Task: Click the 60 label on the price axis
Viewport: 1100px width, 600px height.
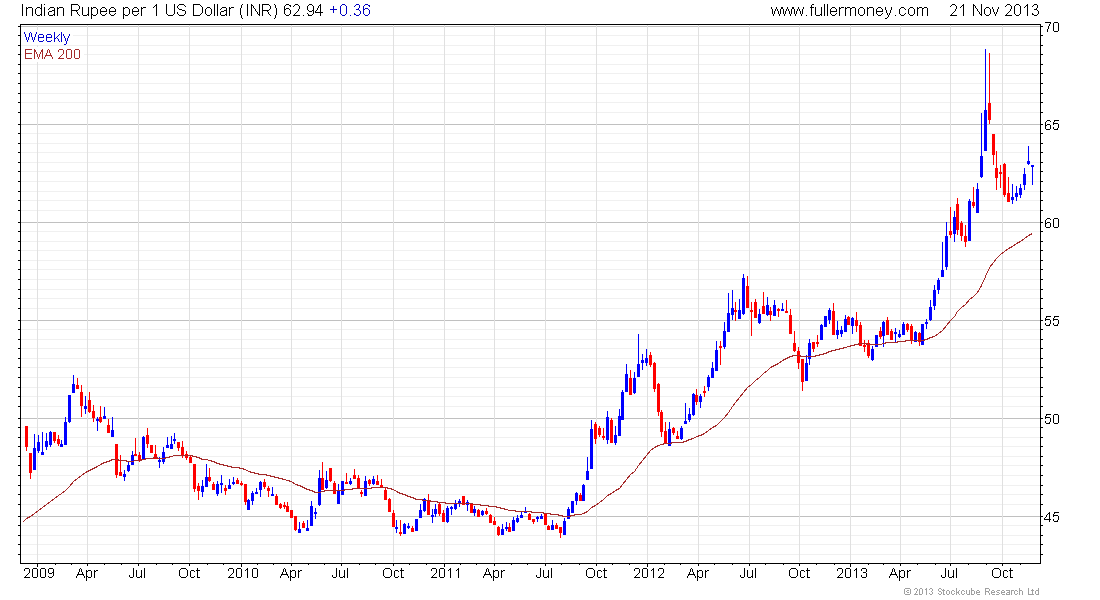Action: [1052, 223]
